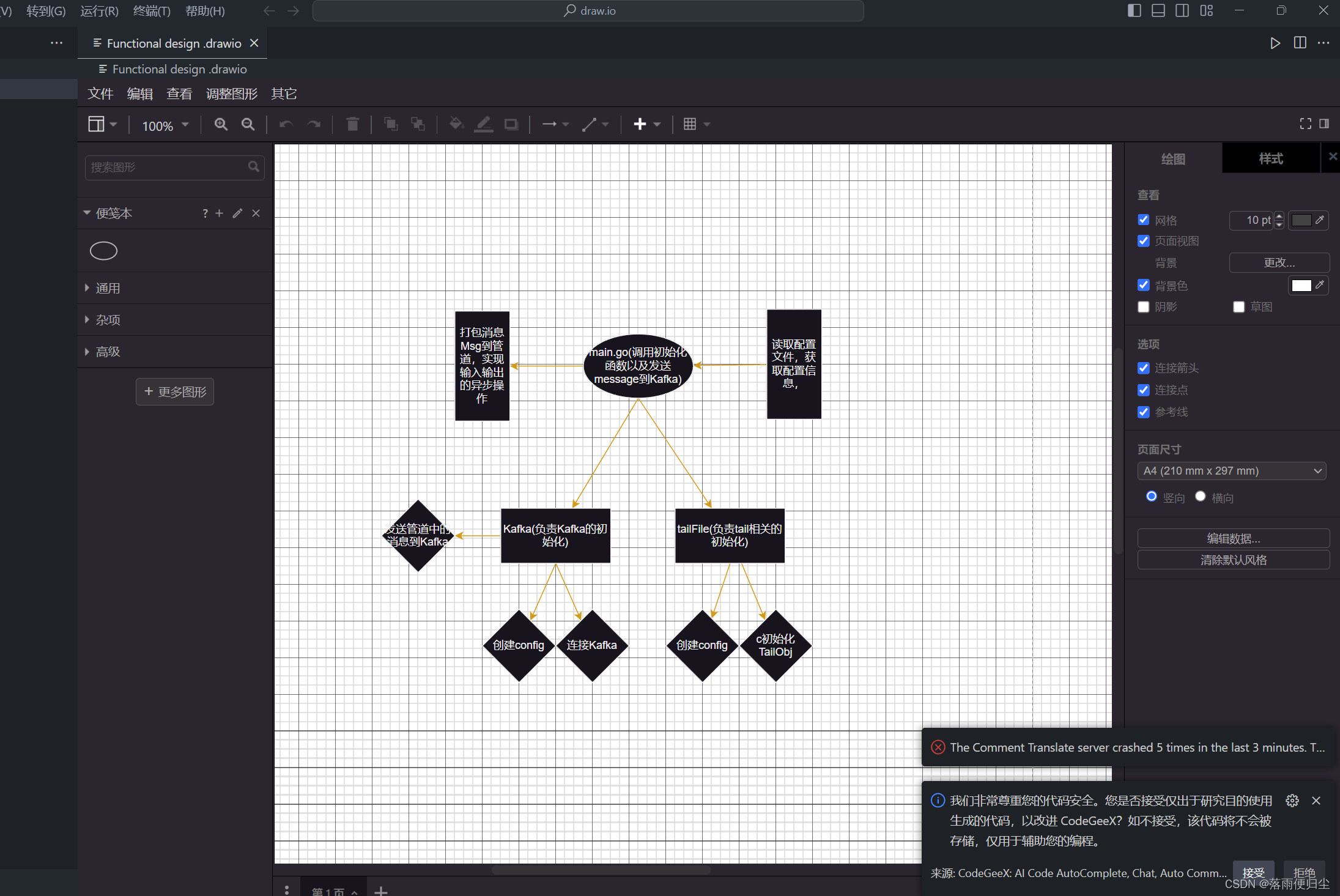Expand the 杂项 shapes section

pos(175,320)
